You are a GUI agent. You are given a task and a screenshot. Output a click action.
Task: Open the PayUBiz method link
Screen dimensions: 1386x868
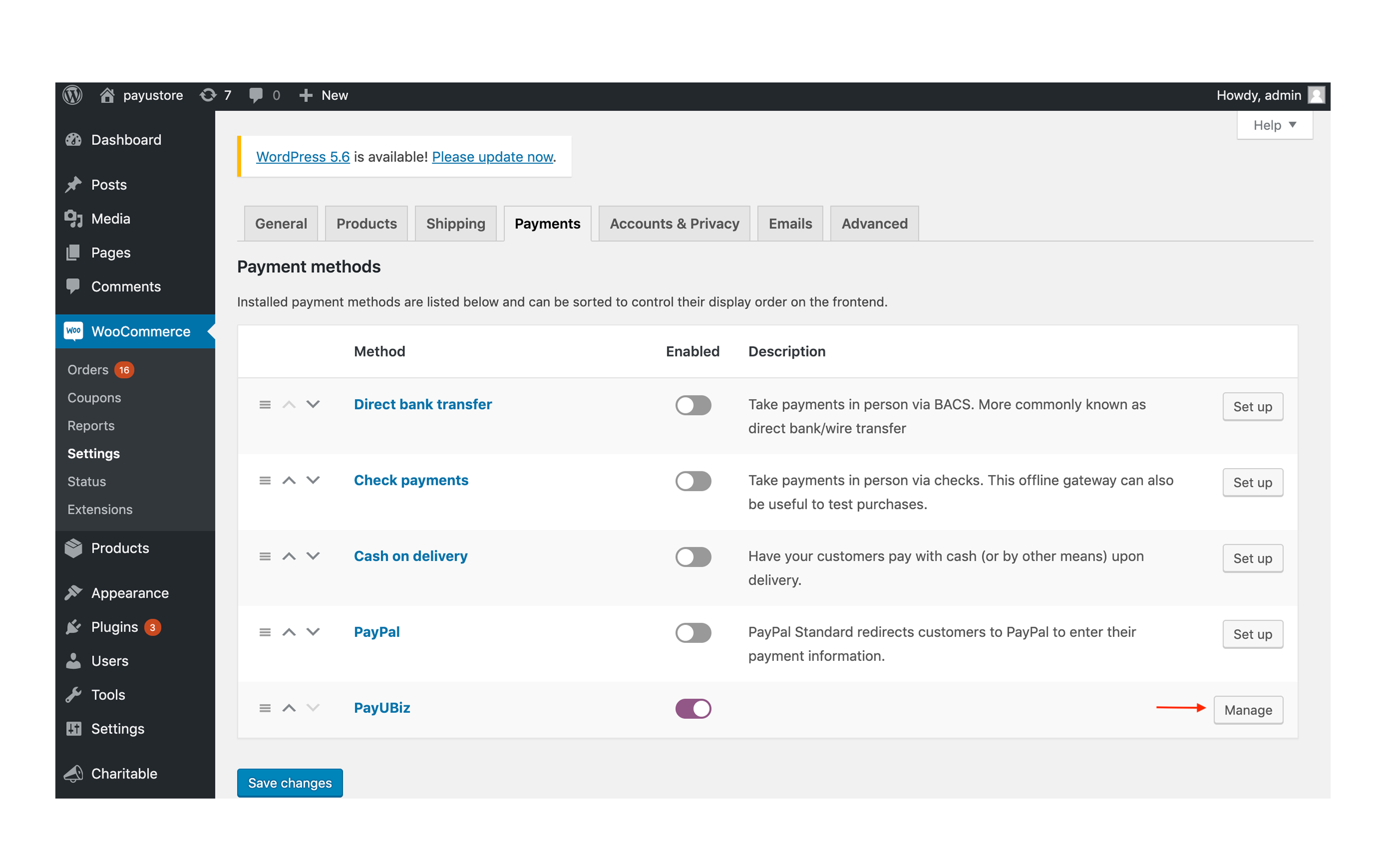[x=382, y=708]
